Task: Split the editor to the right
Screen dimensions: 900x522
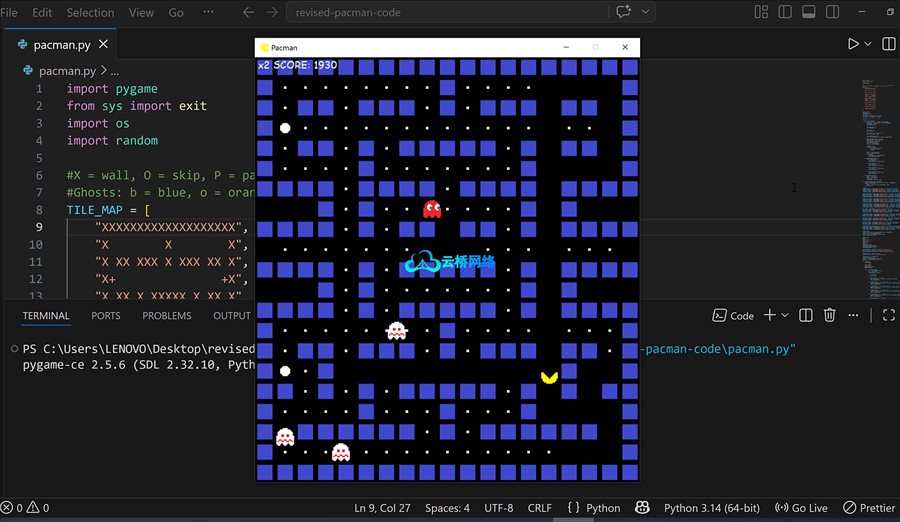Action: (889, 44)
